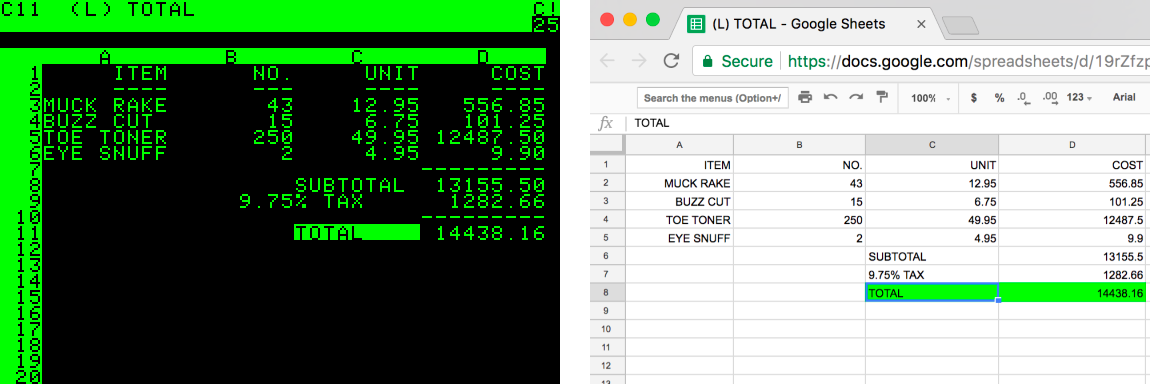Select column A header in Sheets
This screenshot has height=384, width=1150.
[x=679, y=145]
